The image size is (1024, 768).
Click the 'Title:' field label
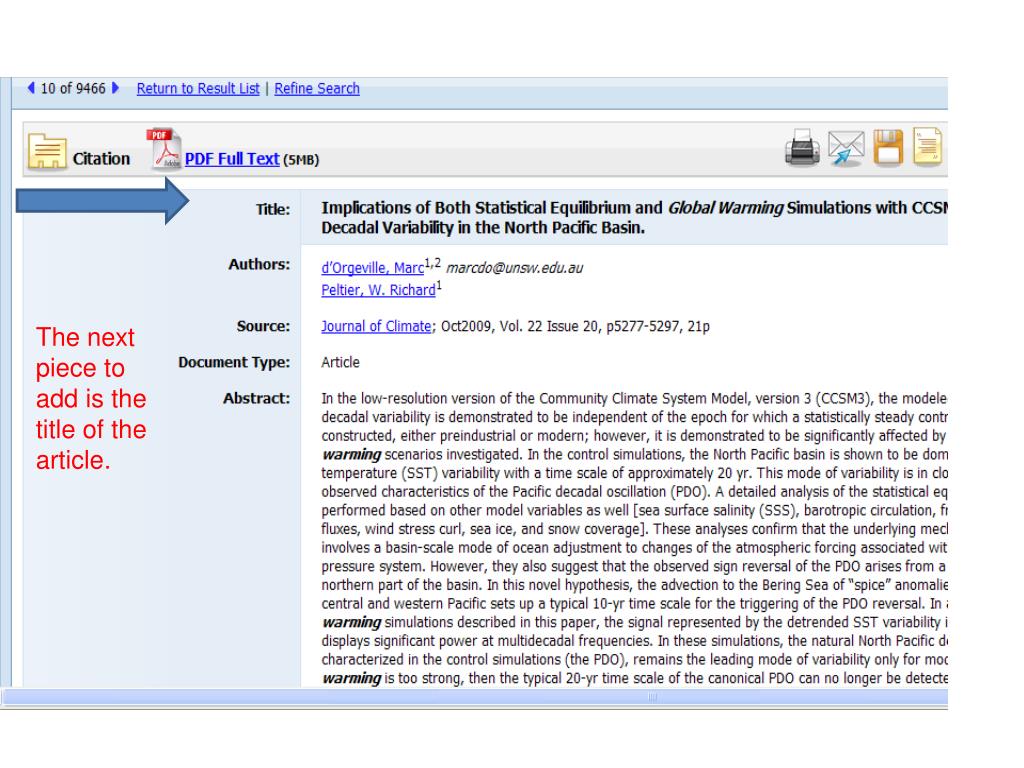tap(273, 210)
